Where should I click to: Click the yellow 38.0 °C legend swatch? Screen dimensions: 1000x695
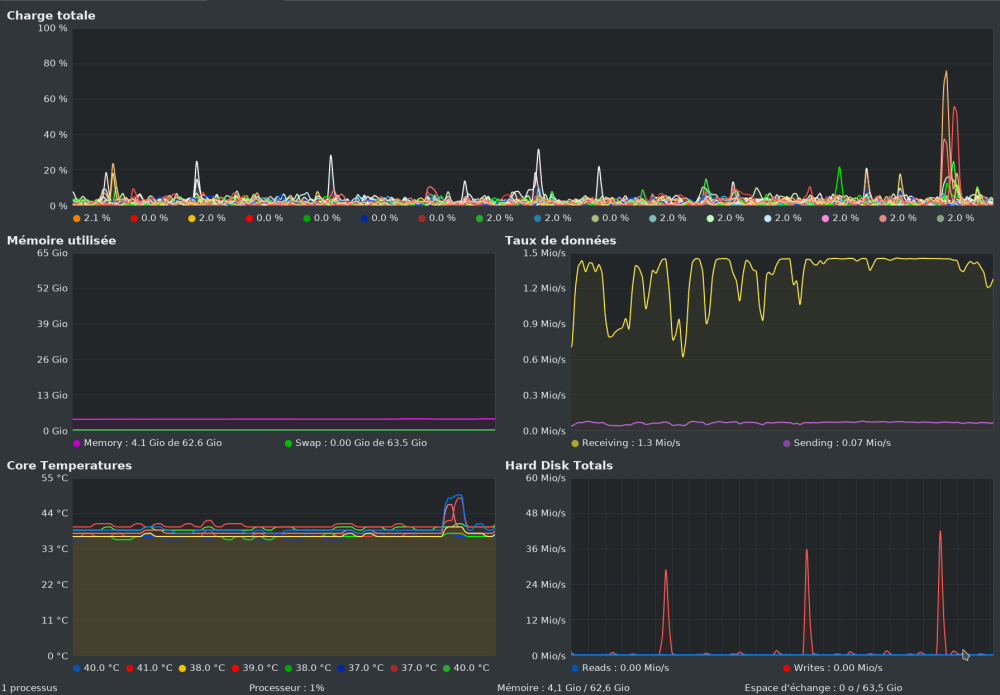click(x=182, y=668)
